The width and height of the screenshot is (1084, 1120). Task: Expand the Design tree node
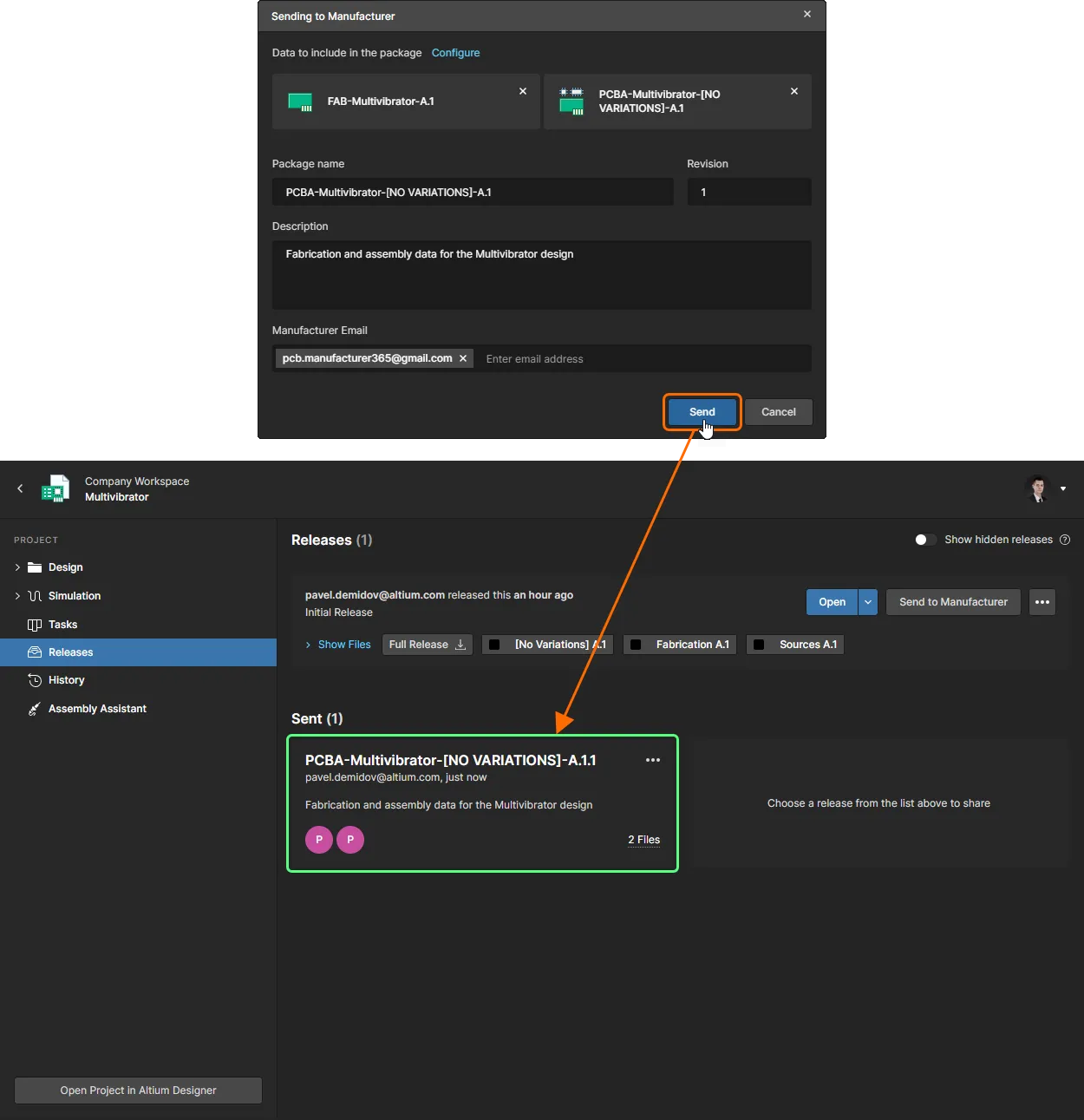(x=17, y=567)
